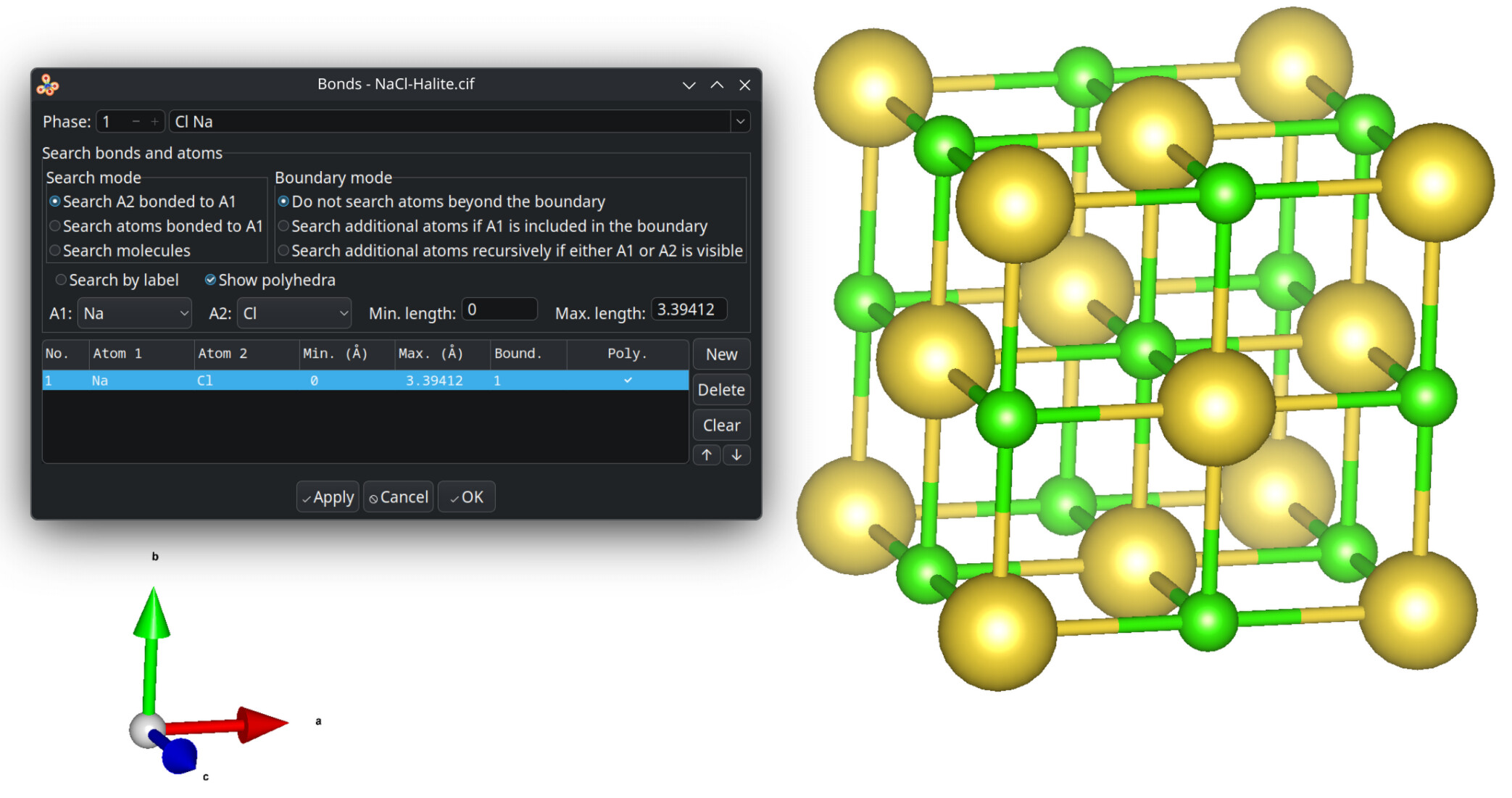1512x798 pixels.
Task: Move bond entry down with arrow button
Action: click(x=736, y=455)
